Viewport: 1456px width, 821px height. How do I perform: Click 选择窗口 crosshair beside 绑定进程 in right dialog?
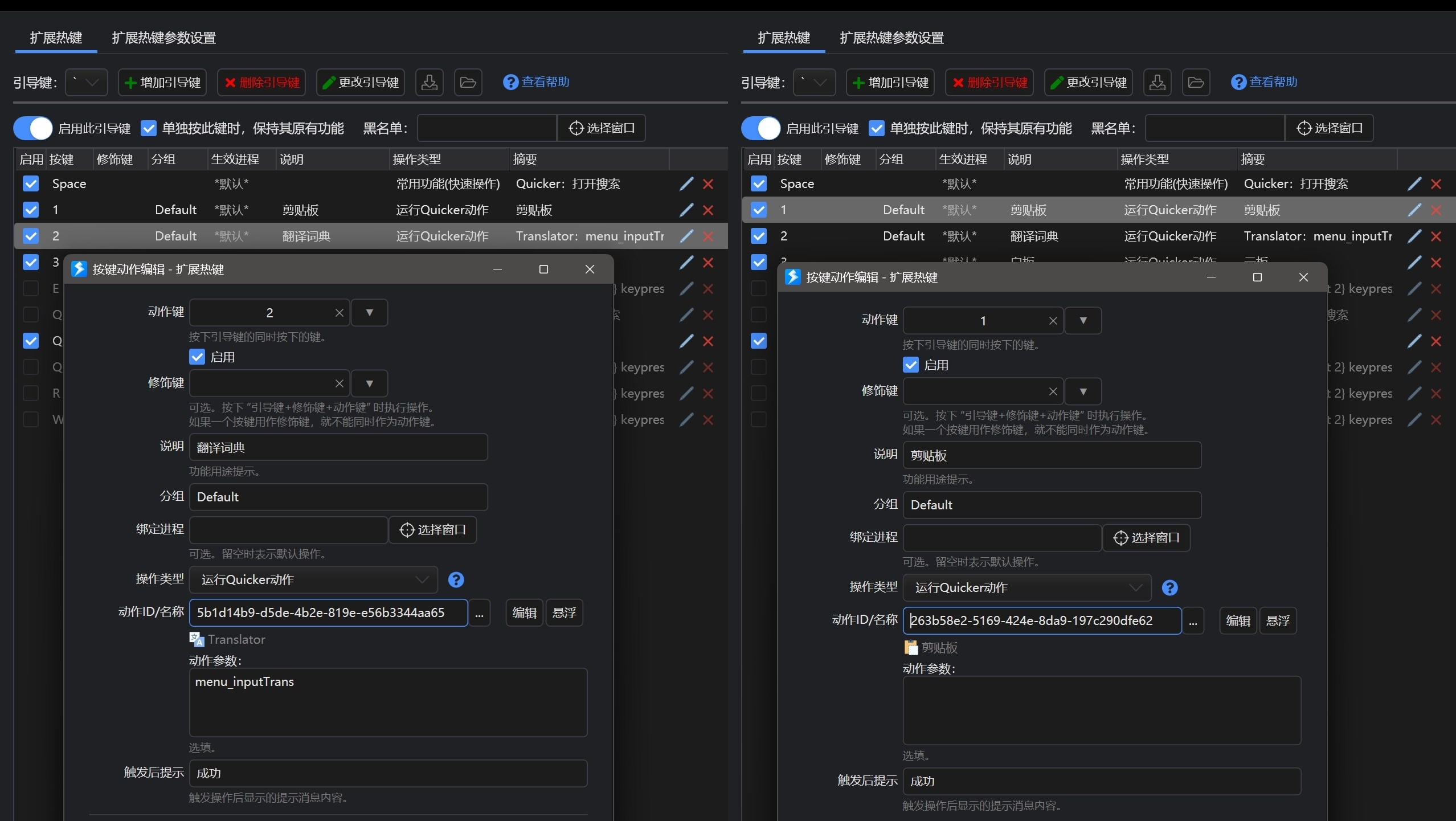(1147, 538)
